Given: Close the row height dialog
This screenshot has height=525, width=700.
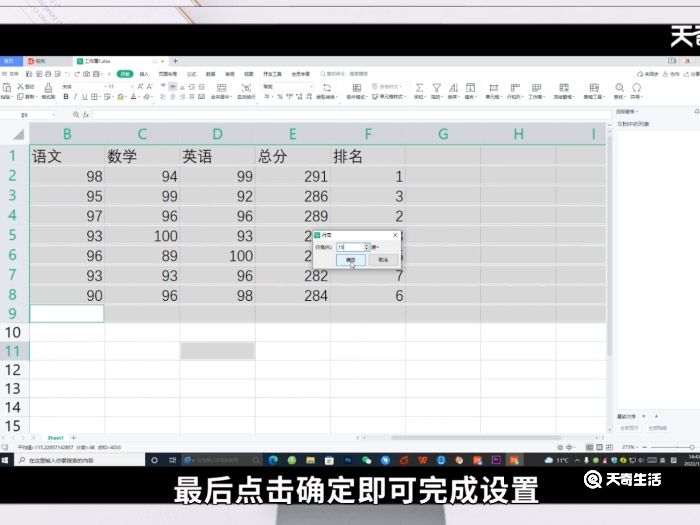Looking at the screenshot, I should 395,235.
